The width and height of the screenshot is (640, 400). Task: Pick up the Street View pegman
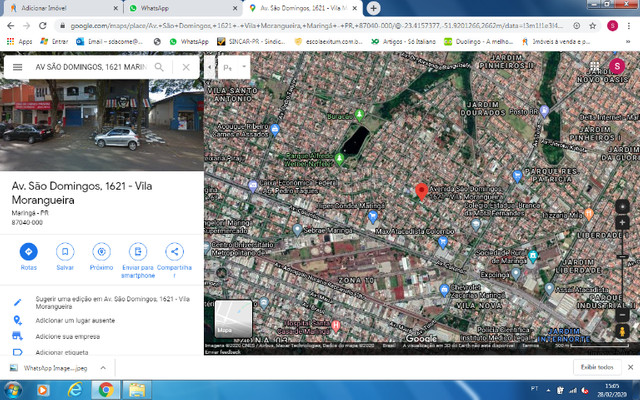point(622,331)
